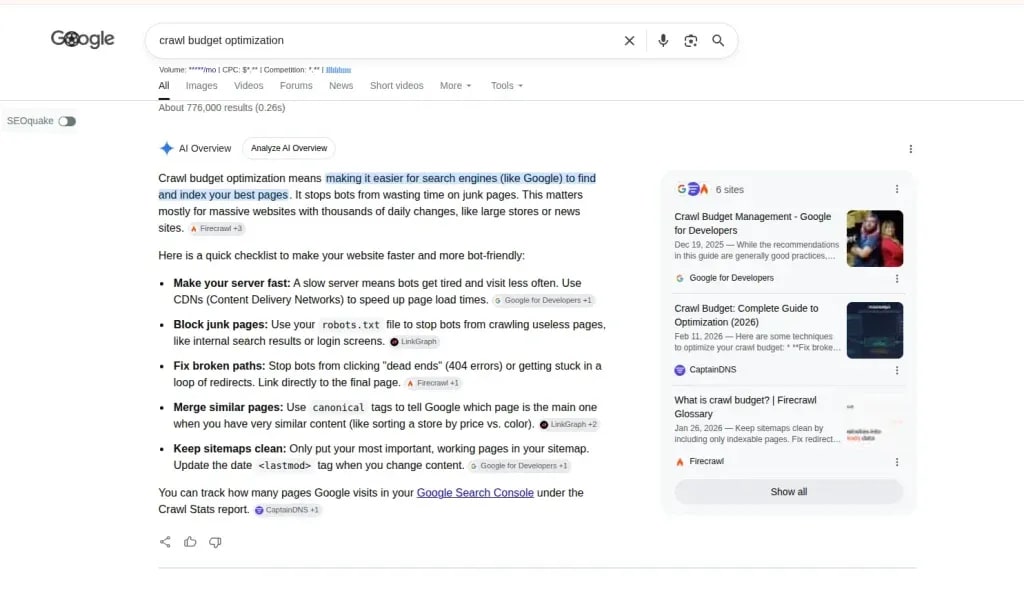
Task: Open more options for Firecrawl source
Action: [897, 462]
